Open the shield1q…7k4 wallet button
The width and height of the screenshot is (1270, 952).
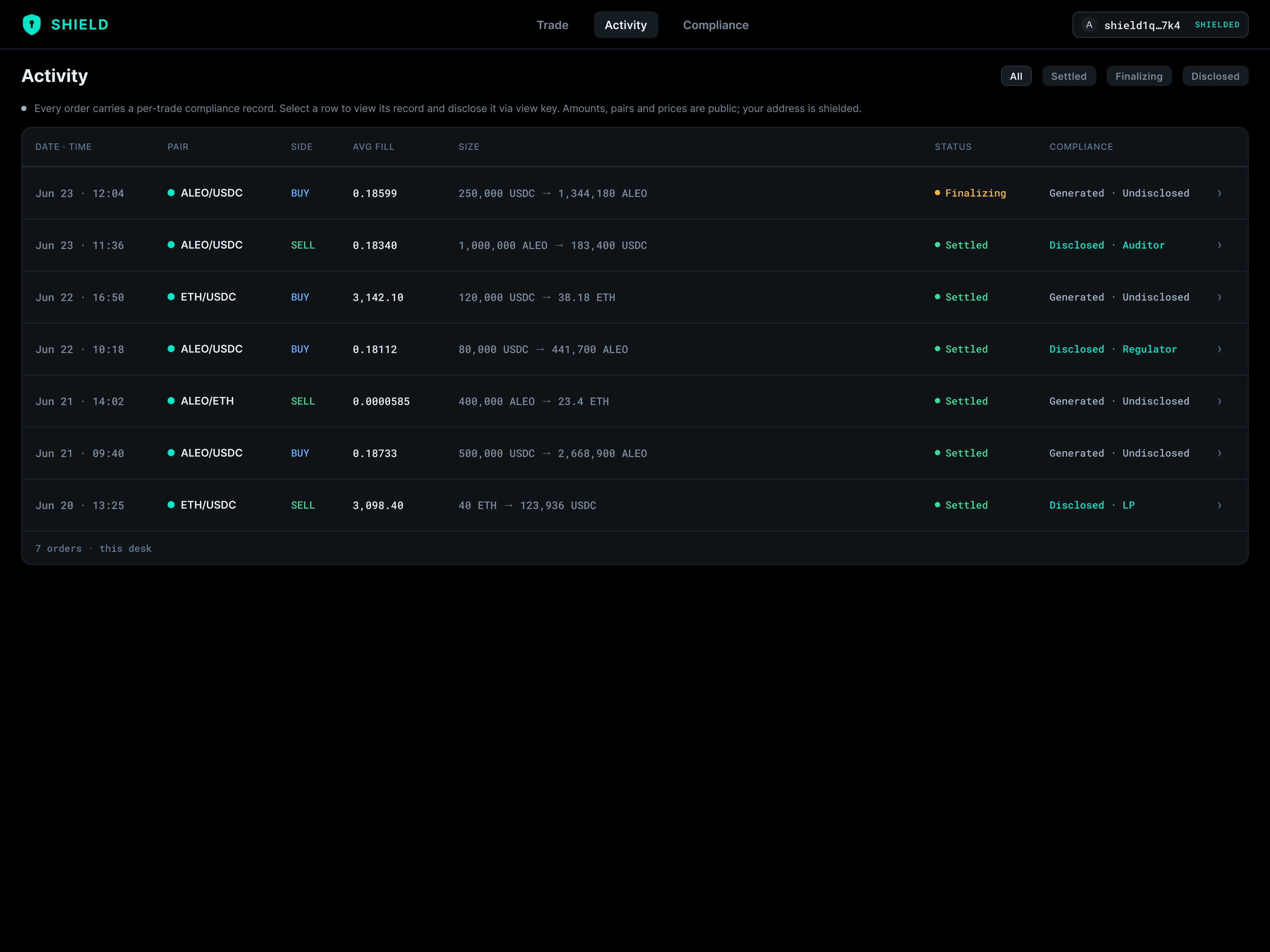pyautogui.click(x=1160, y=25)
